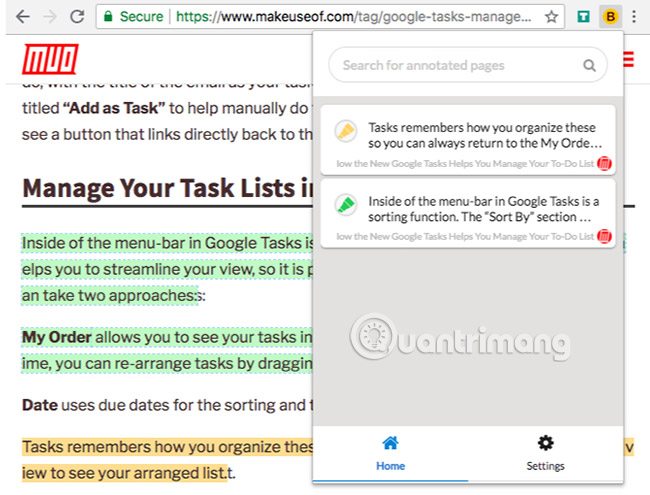The height and width of the screenshot is (495, 650).
Task: Click the yellow highlighted 'Tasks remembers' text
Action: point(167,447)
